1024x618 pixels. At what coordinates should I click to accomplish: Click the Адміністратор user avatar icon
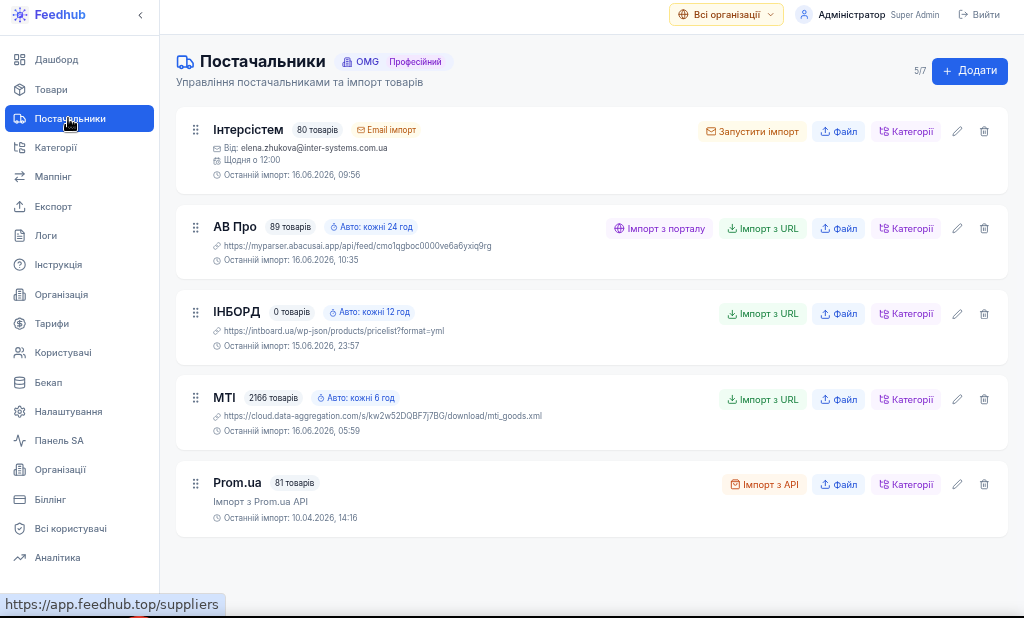tap(804, 14)
